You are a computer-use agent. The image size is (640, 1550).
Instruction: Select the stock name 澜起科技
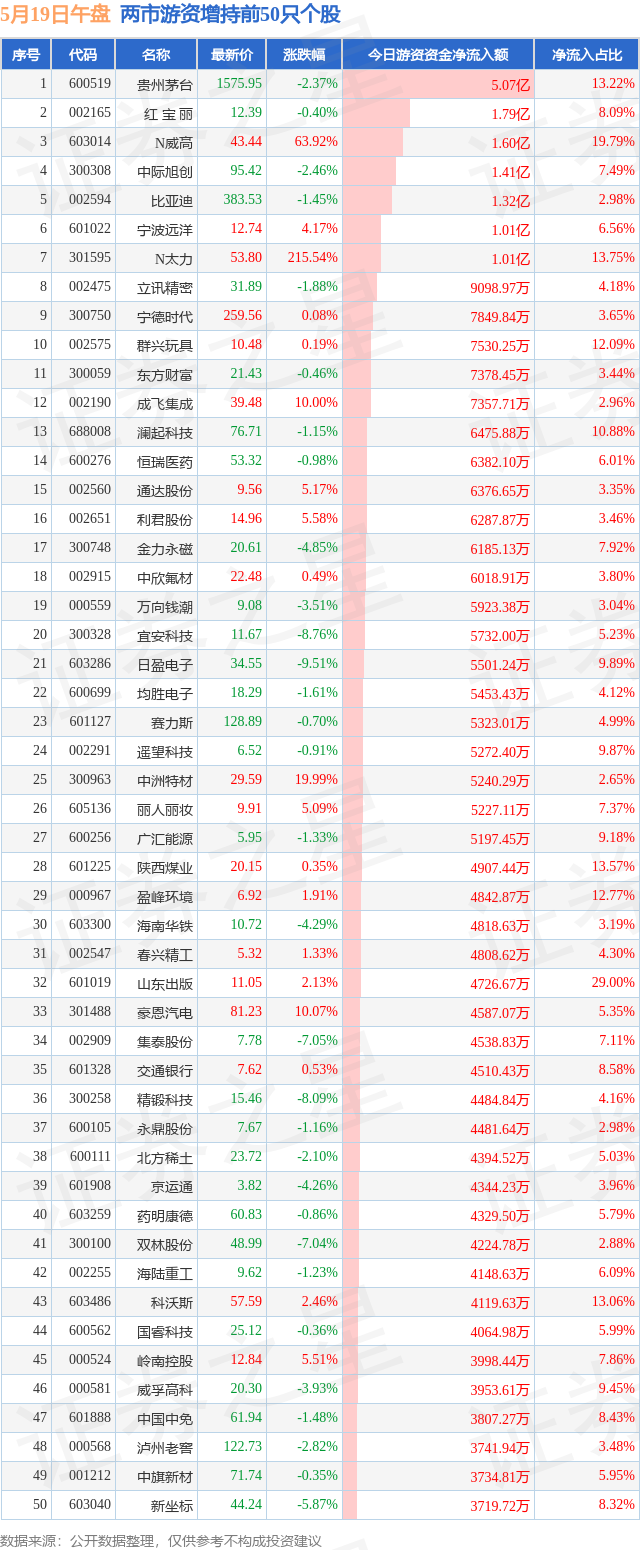(x=165, y=432)
